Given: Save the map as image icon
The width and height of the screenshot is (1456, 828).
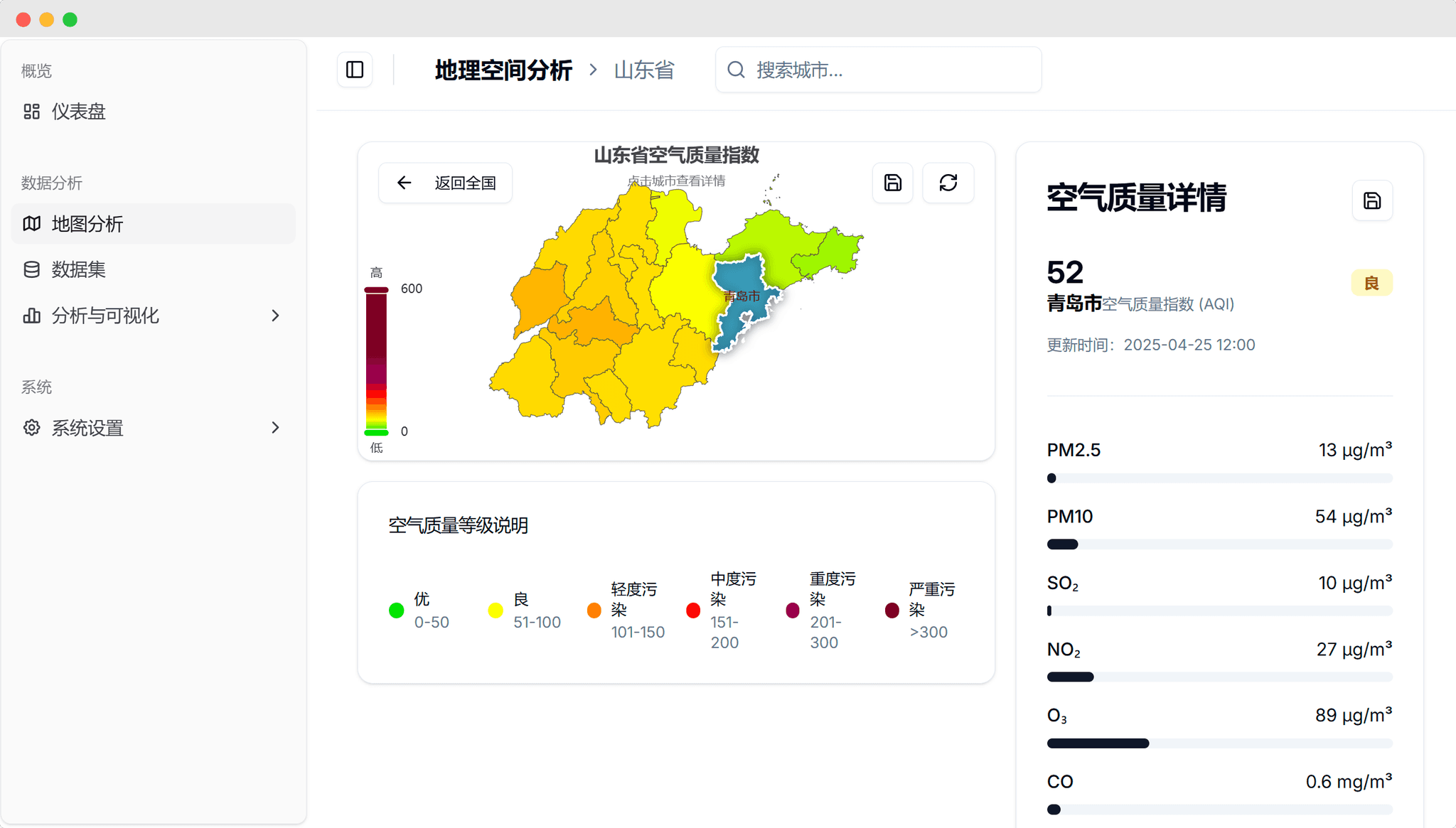Looking at the screenshot, I should click(x=893, y=183).
